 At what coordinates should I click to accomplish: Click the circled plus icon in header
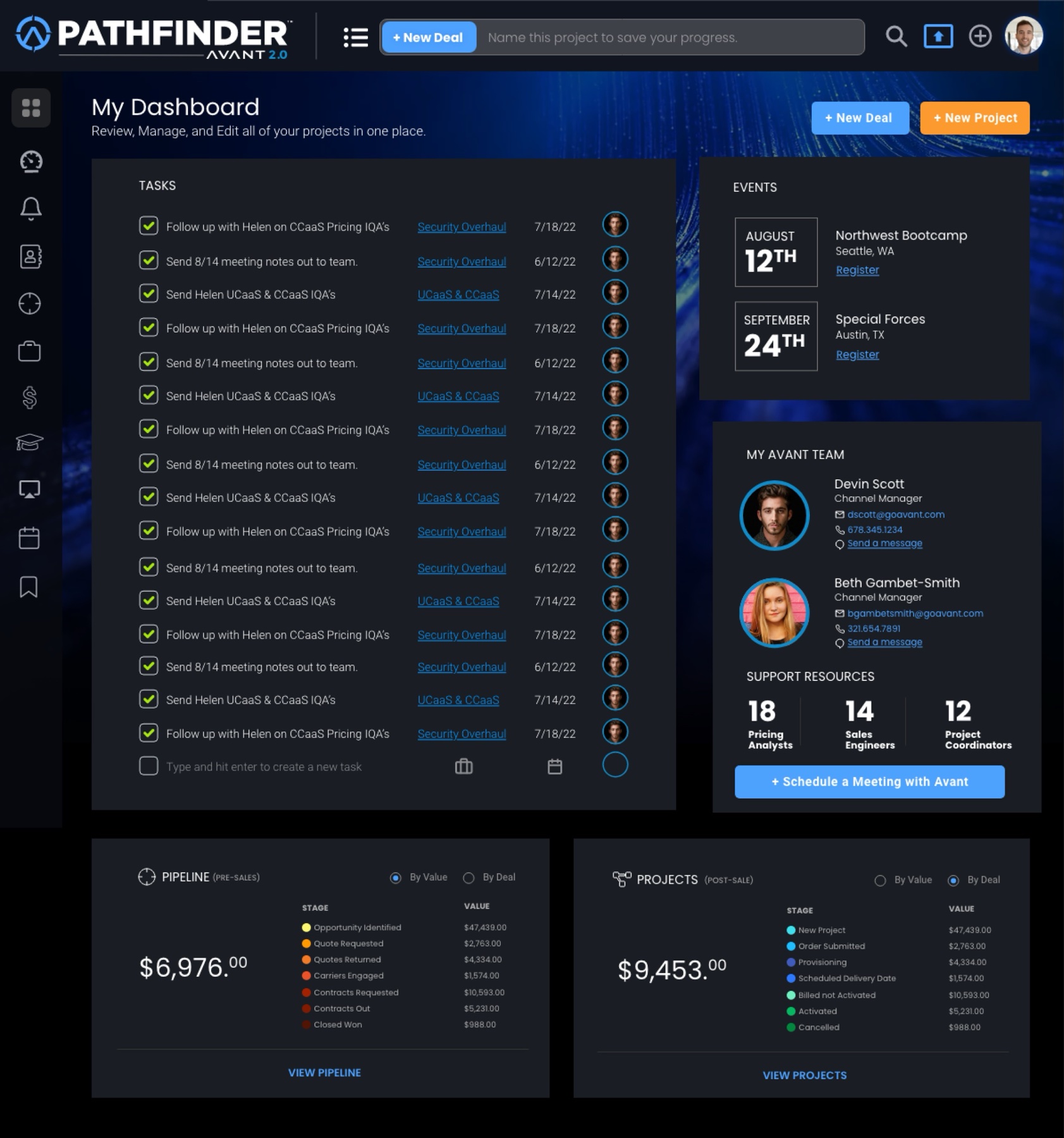pos(980,36)
